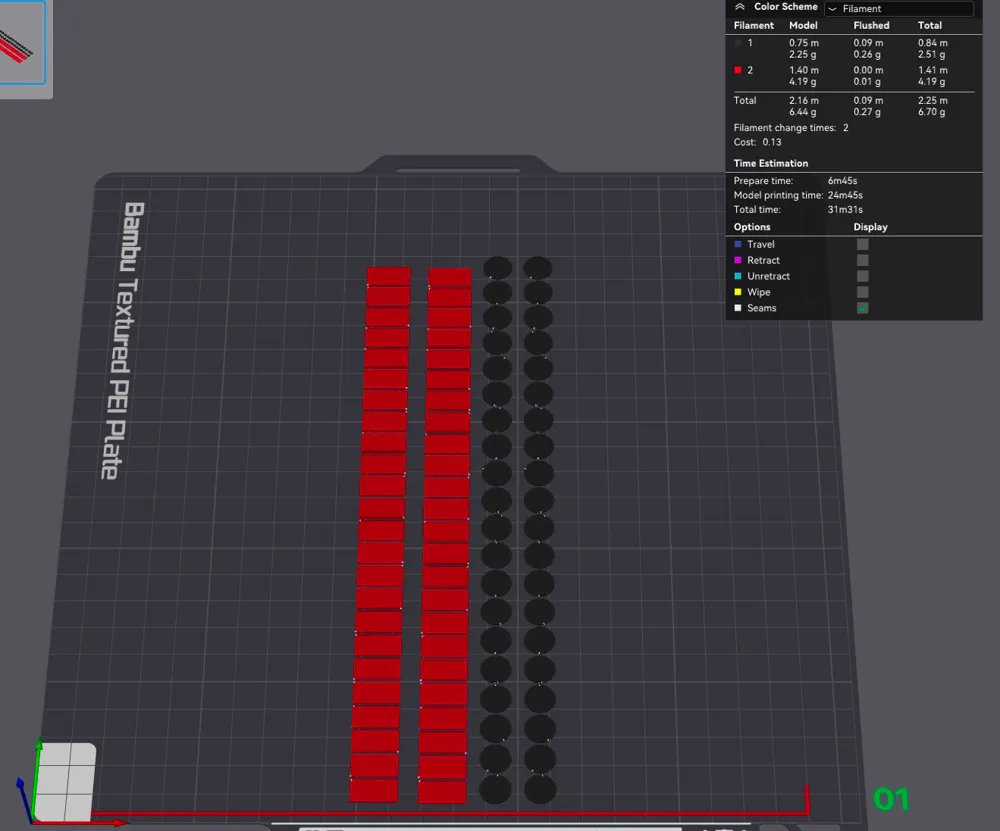Collapse the Color Scheme panel chevron
Screen dimensions: 1000x831
tap(740, 7)
